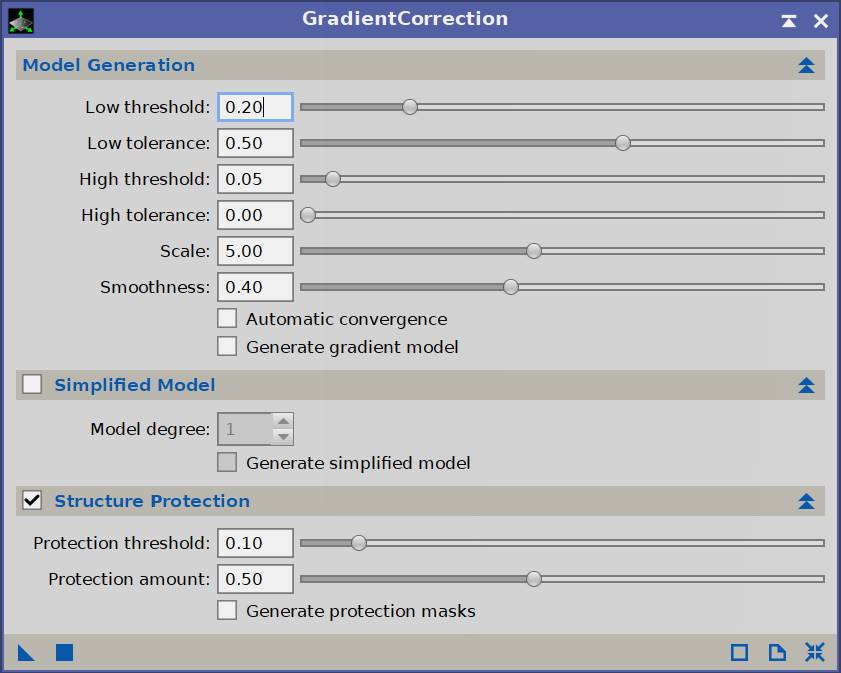The image size is (841, 673).
Task: Click the Protection threshold slider handle
Action: tap(359, 543)
